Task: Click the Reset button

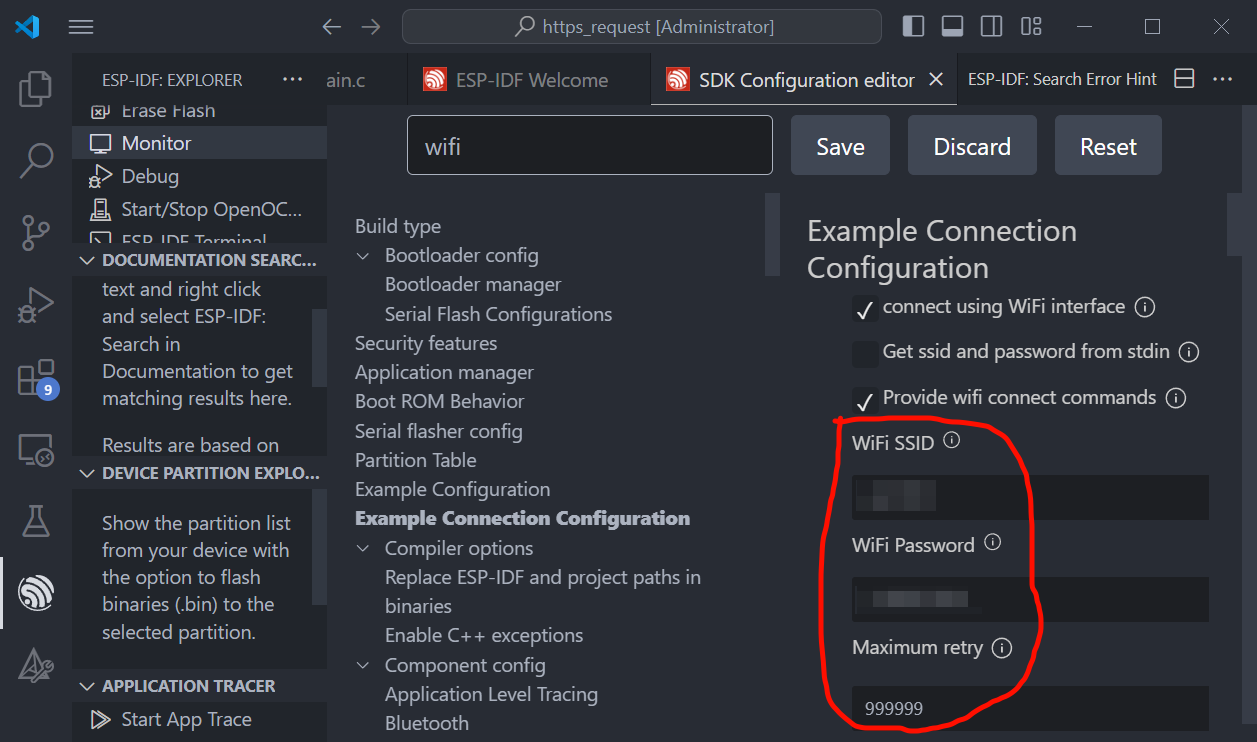Action: (1108, 146)
